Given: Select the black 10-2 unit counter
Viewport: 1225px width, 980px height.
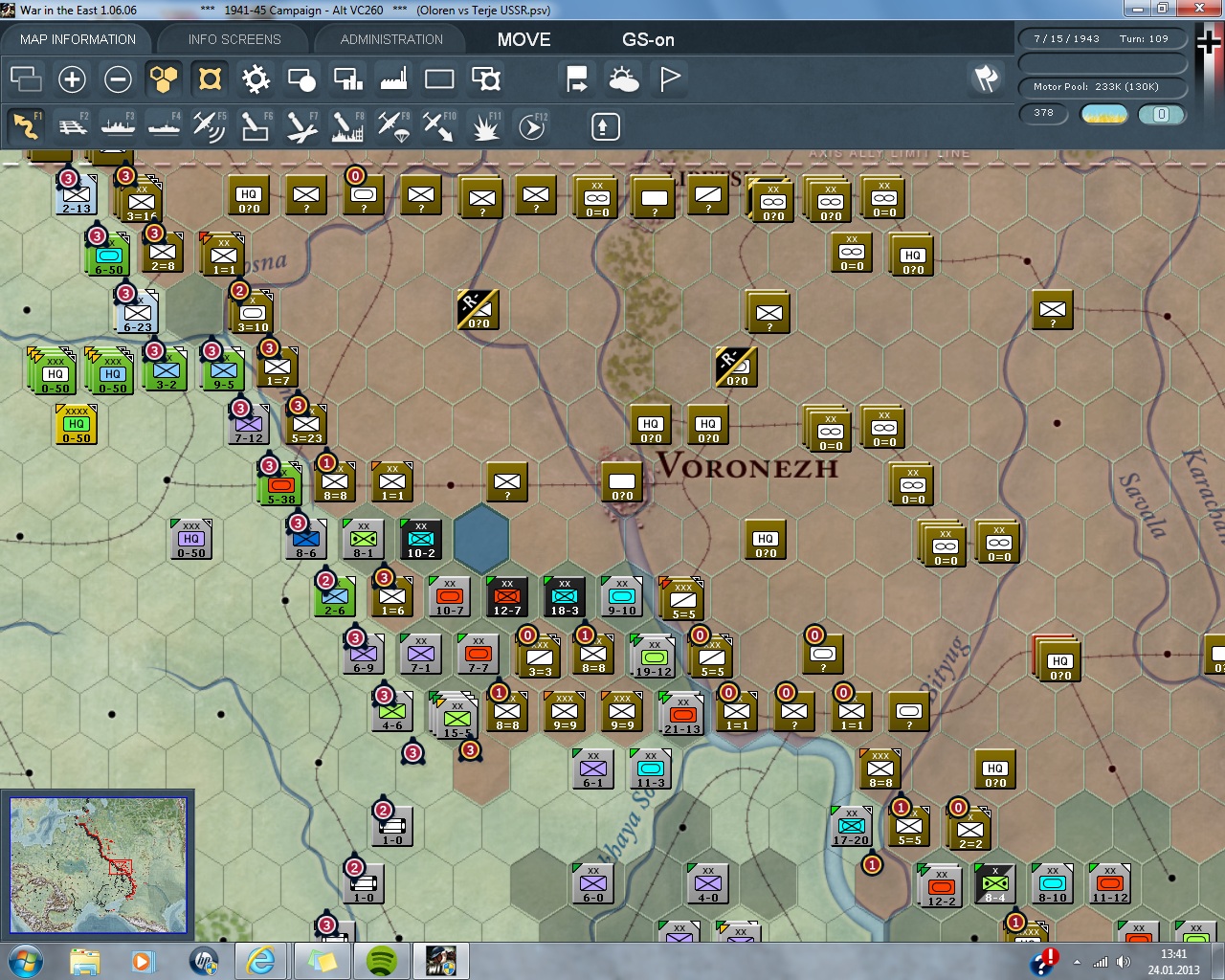Looking at the screenshot, I should [420, 539].
